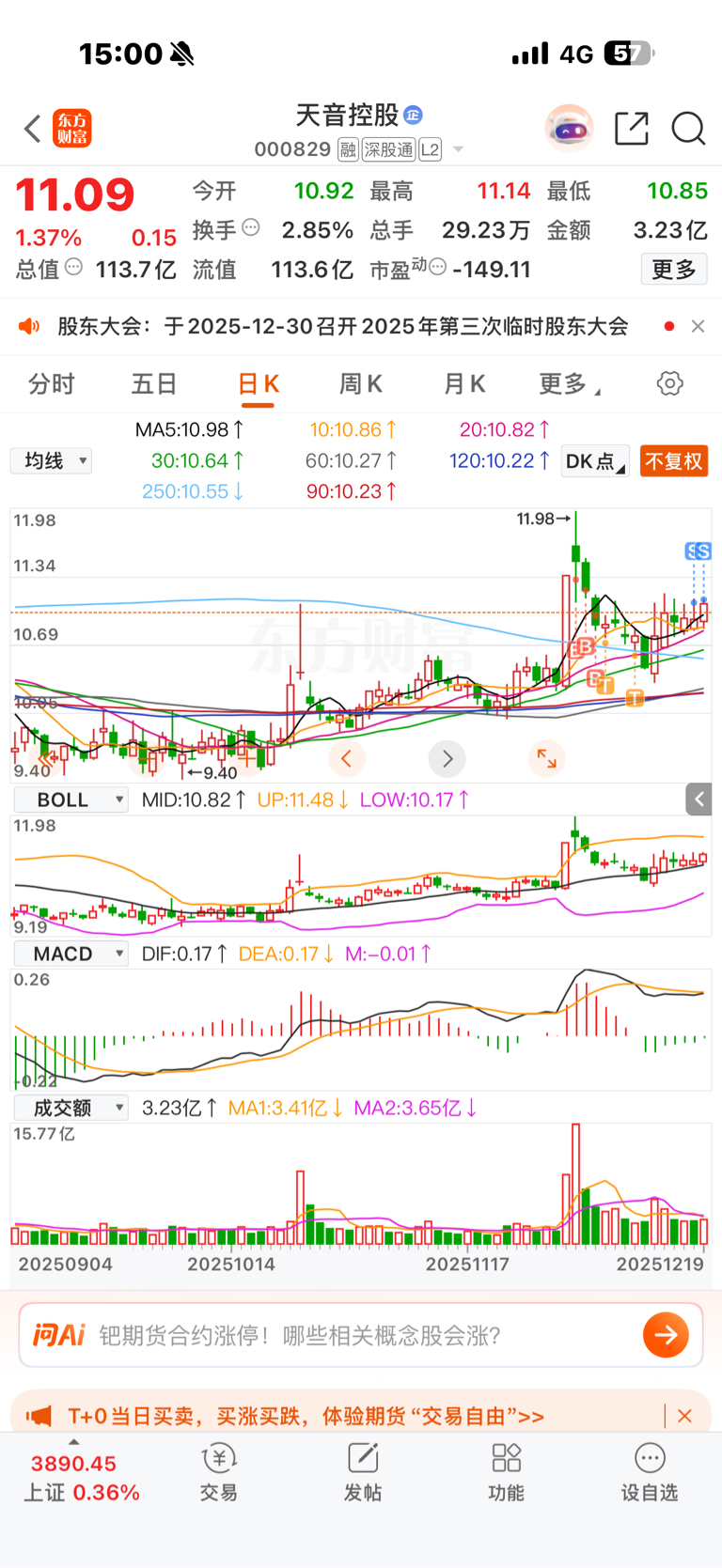Submit AI question with orange arrow
Viewport: 722px width, 1568px height.
coord(666,1335)
